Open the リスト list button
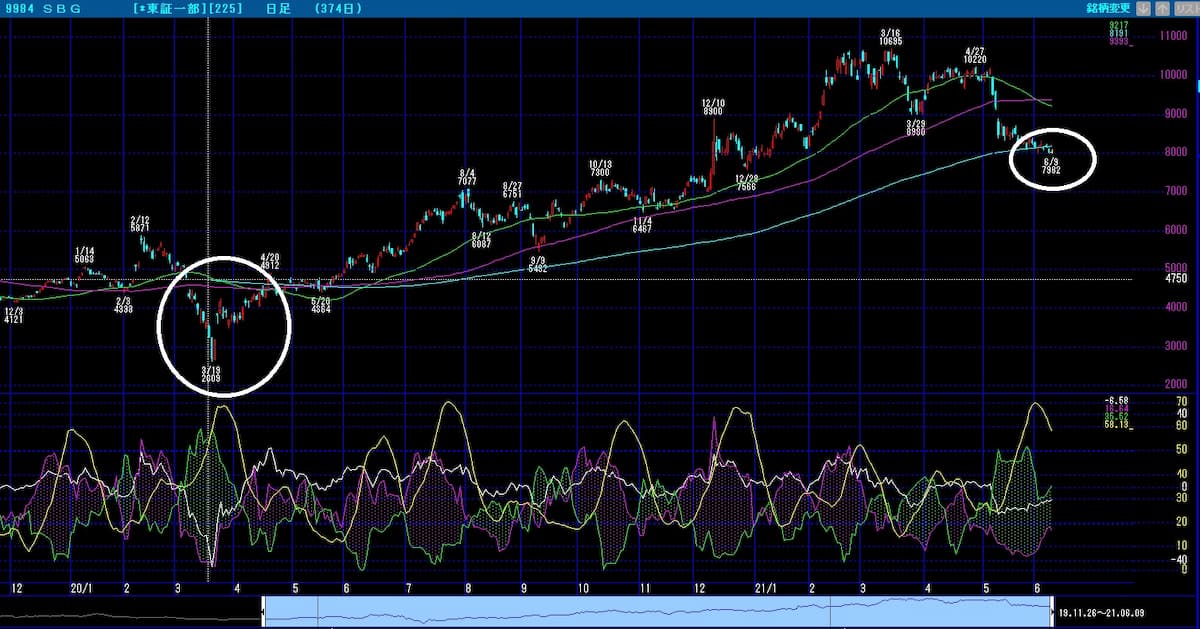 pos(1185,8)
